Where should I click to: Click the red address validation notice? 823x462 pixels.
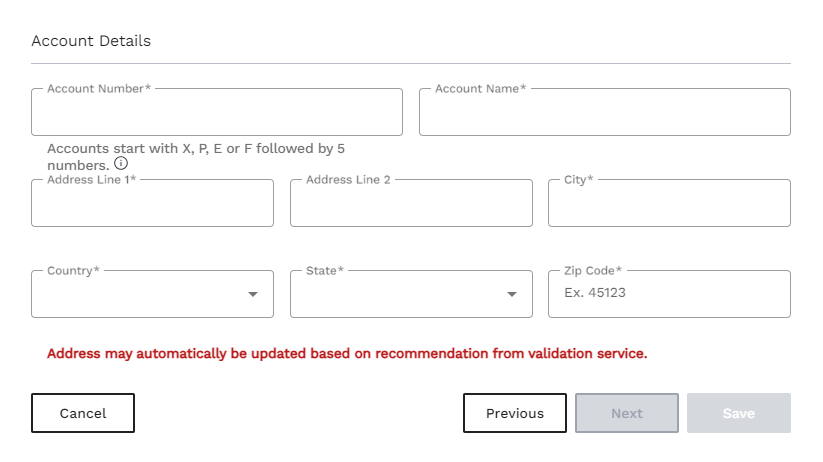coord(347,353)
